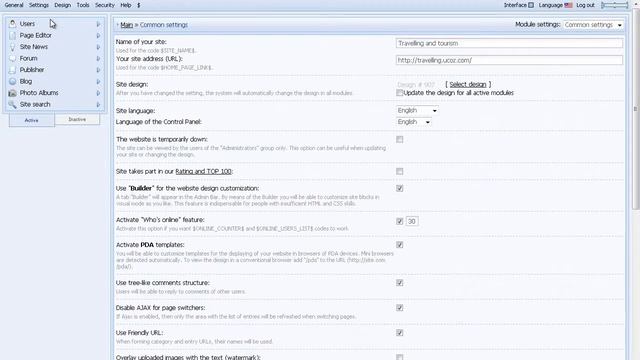
Task: Switch to the Inactive modules tab
Action: [x=77, y=120]
